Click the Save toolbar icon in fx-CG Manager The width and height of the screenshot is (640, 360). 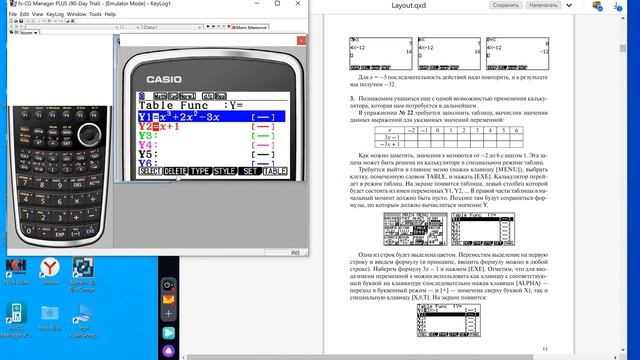tap(21, 21)
